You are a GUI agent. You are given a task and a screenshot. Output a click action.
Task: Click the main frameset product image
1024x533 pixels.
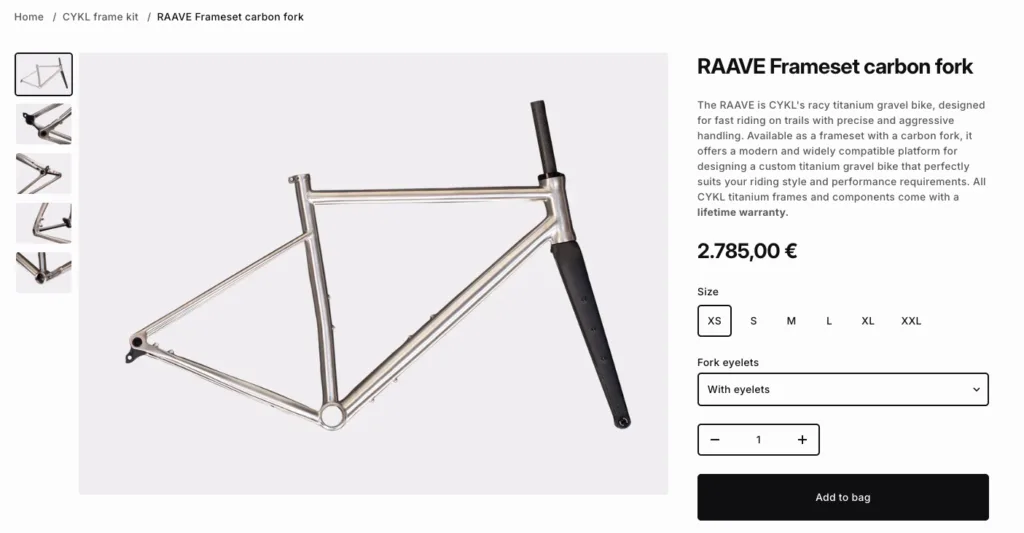(x=373, y=273)
